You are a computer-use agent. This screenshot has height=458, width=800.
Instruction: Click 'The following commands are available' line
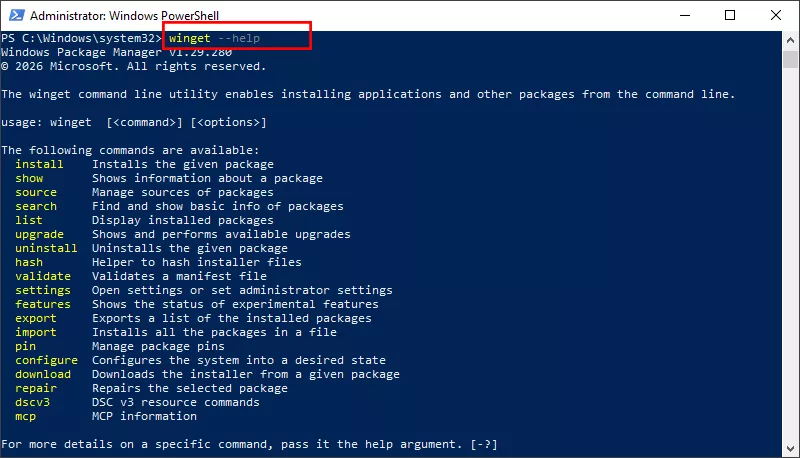[130, 150]
